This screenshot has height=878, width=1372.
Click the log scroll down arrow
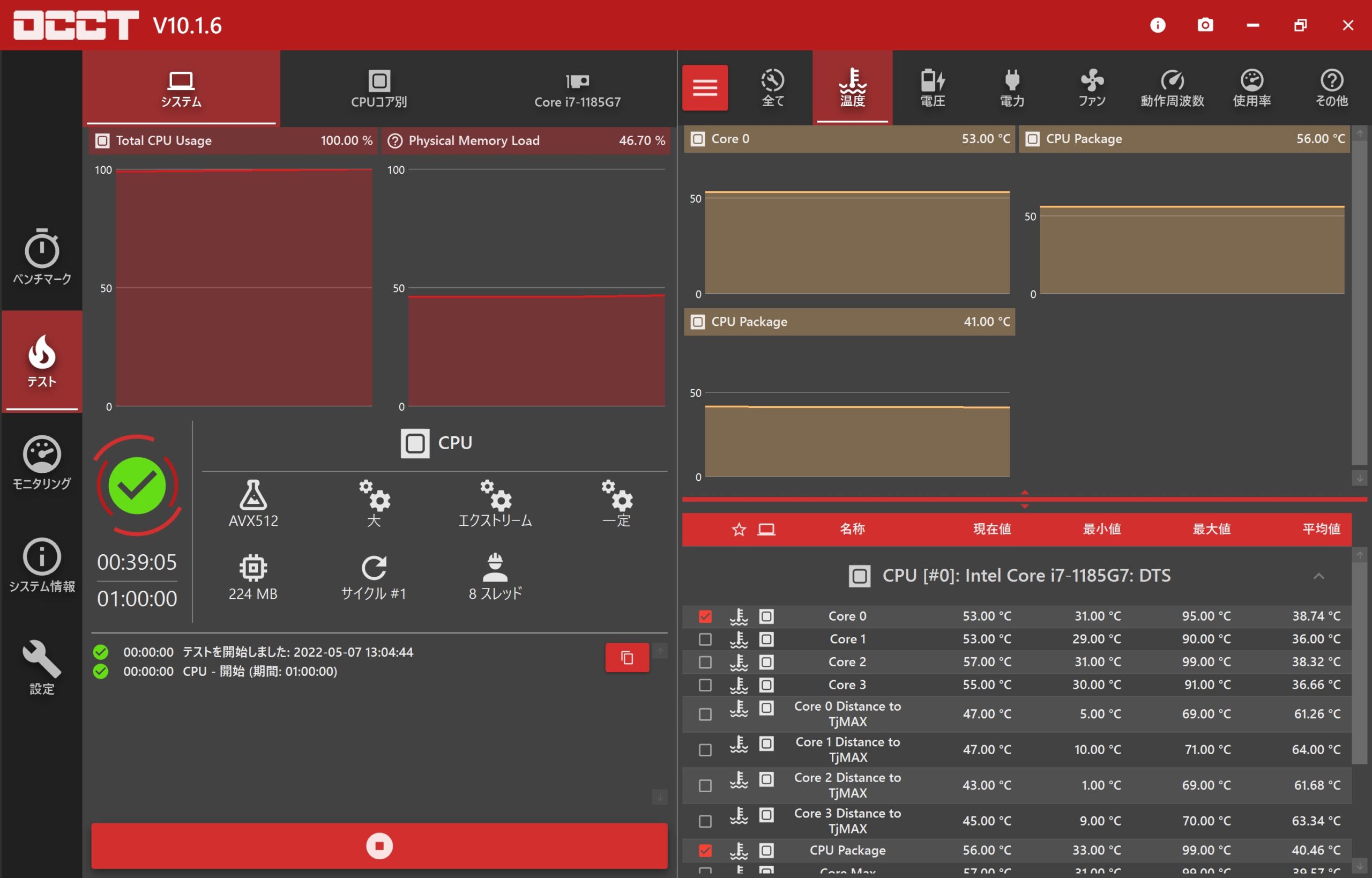click(660, 797)
